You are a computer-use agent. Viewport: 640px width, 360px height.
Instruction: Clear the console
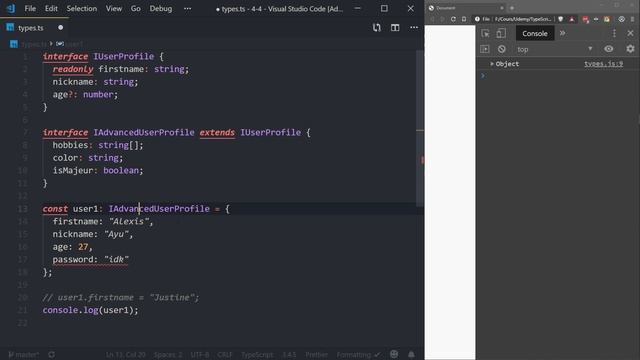(502, 49)
